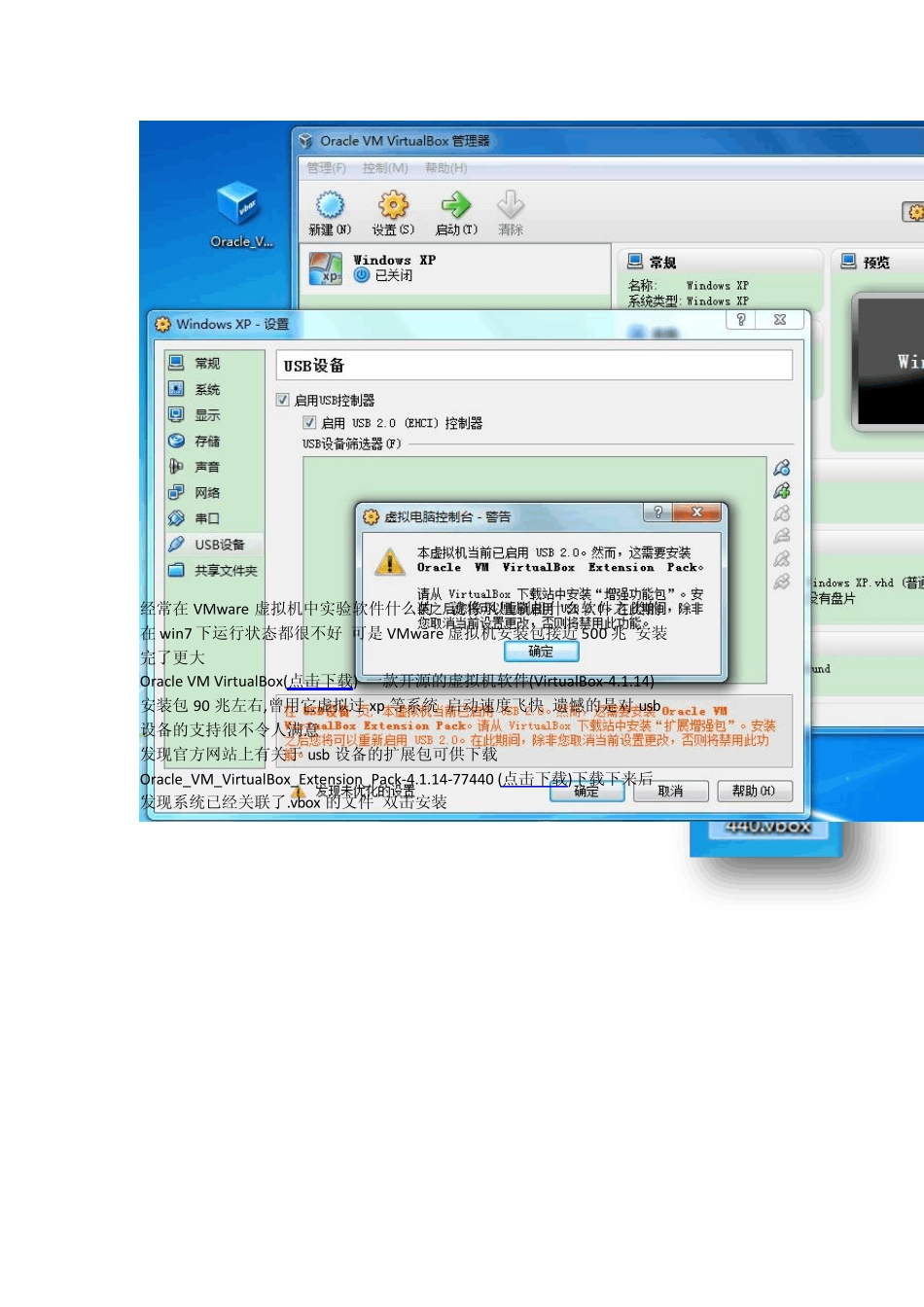Click 确定 button in settings dialog
The width and height of the screenshot is (924, 1307).
click(586, 792)
